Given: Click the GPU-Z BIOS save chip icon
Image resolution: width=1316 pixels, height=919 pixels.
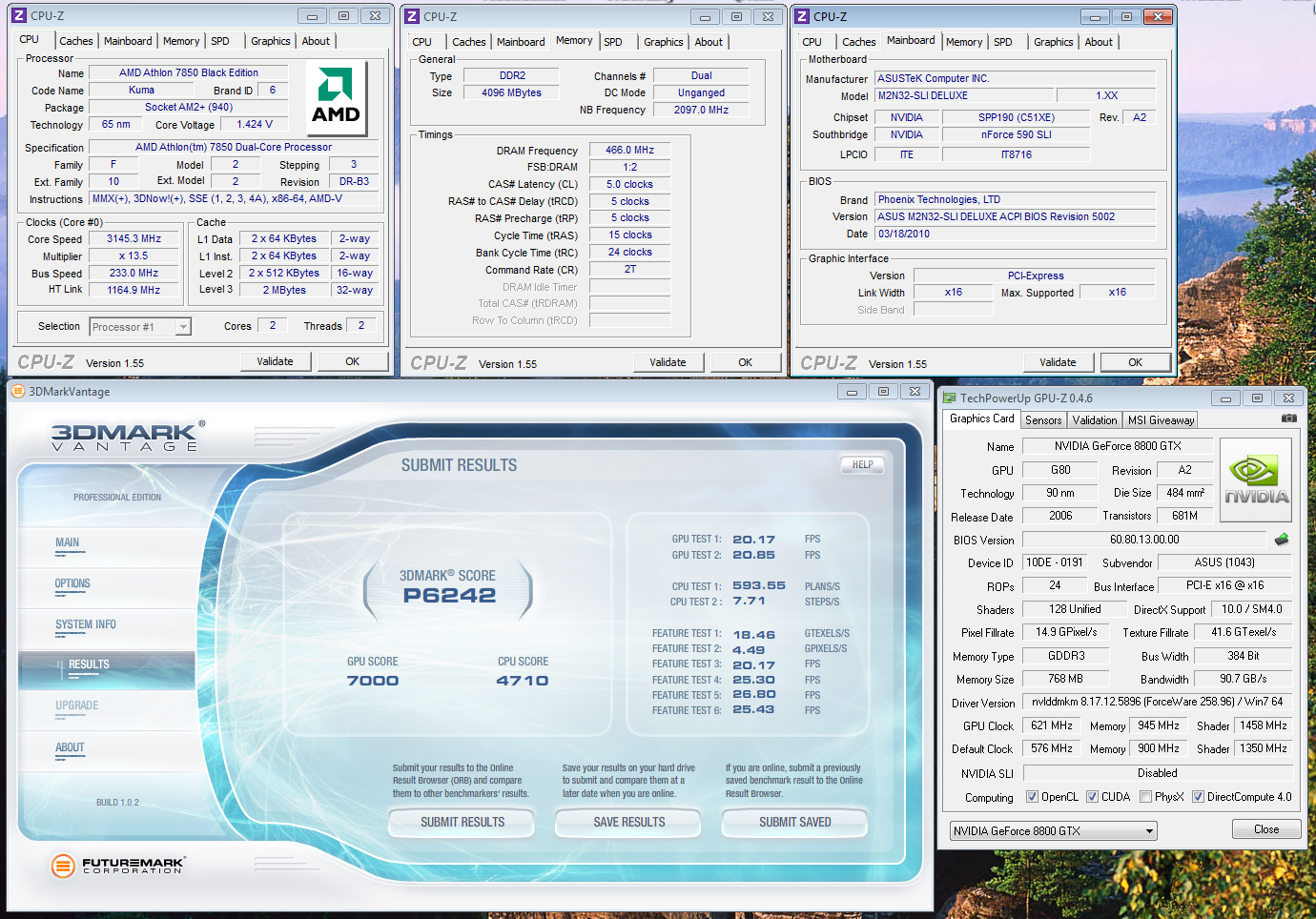Looking at the screenshot, I should point(1281,540).
